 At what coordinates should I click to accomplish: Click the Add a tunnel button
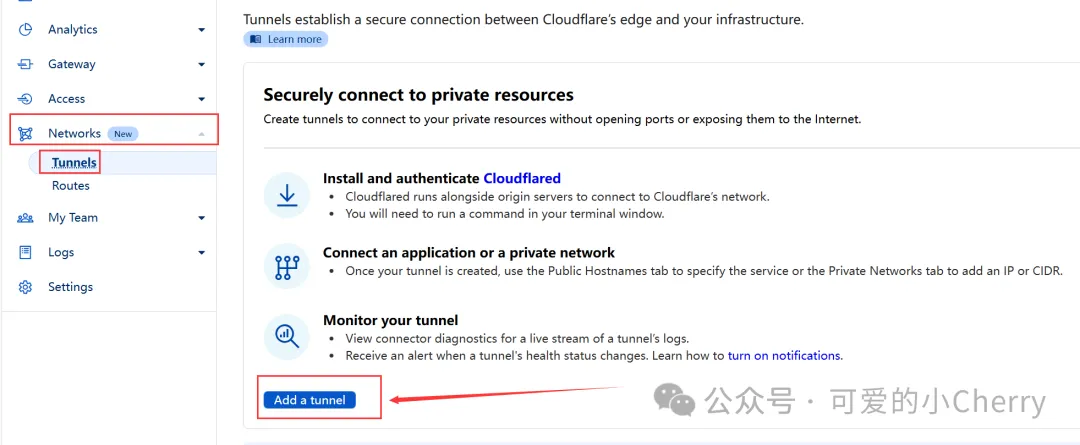309,400
